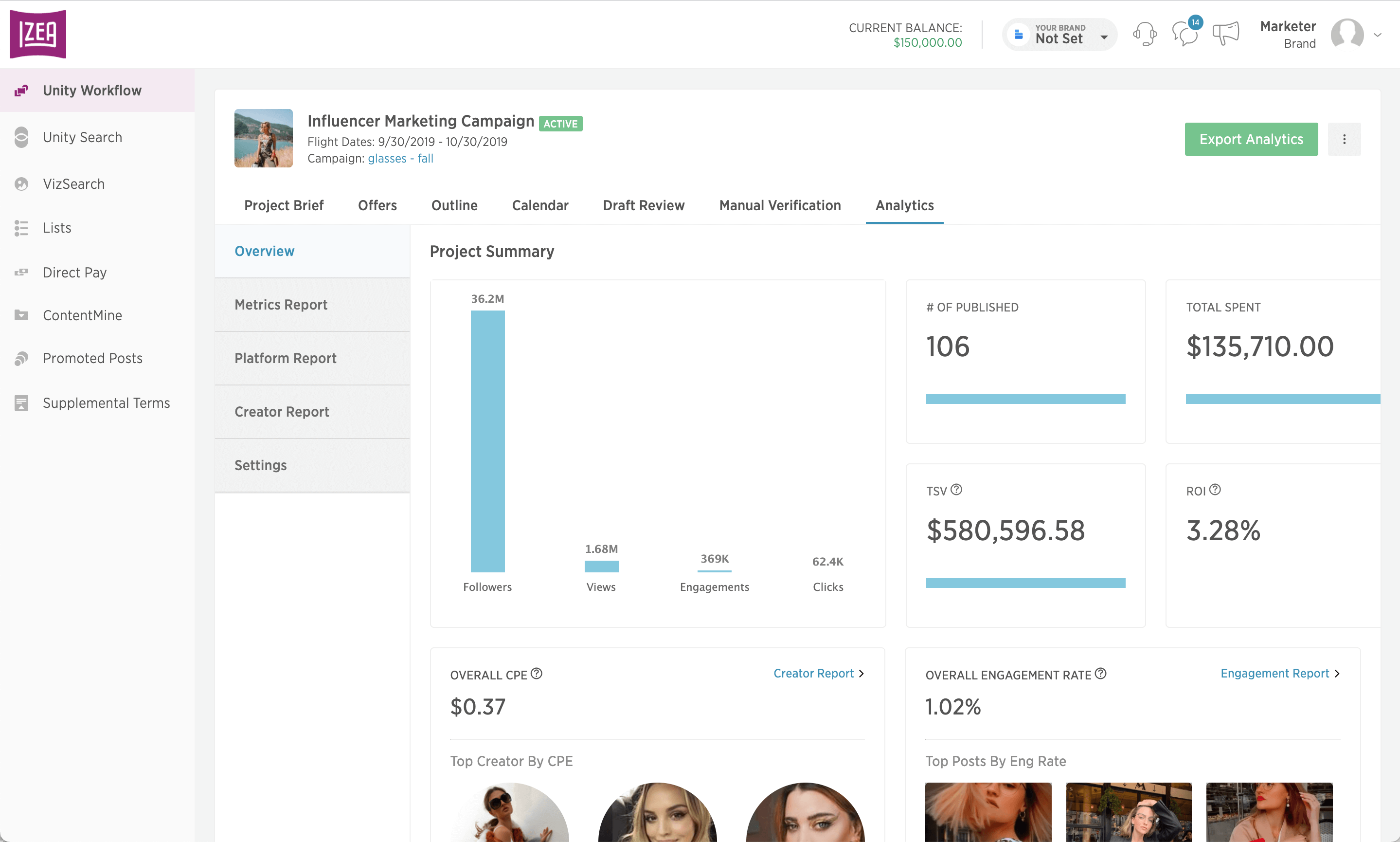Open second top creator avatar

click(658, 812)
